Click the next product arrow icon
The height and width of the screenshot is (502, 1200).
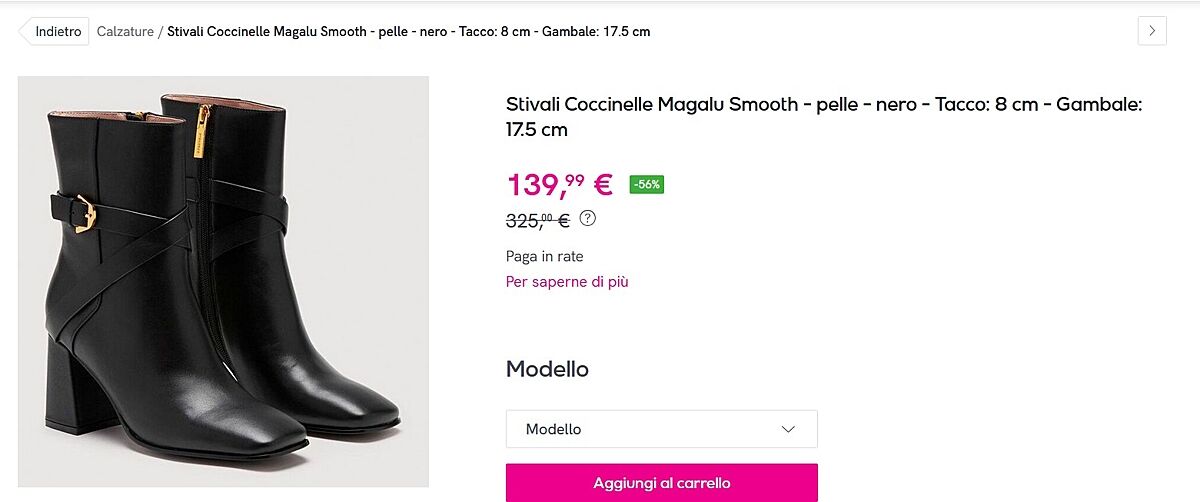pyautogui.click(x=1152, y=31)
